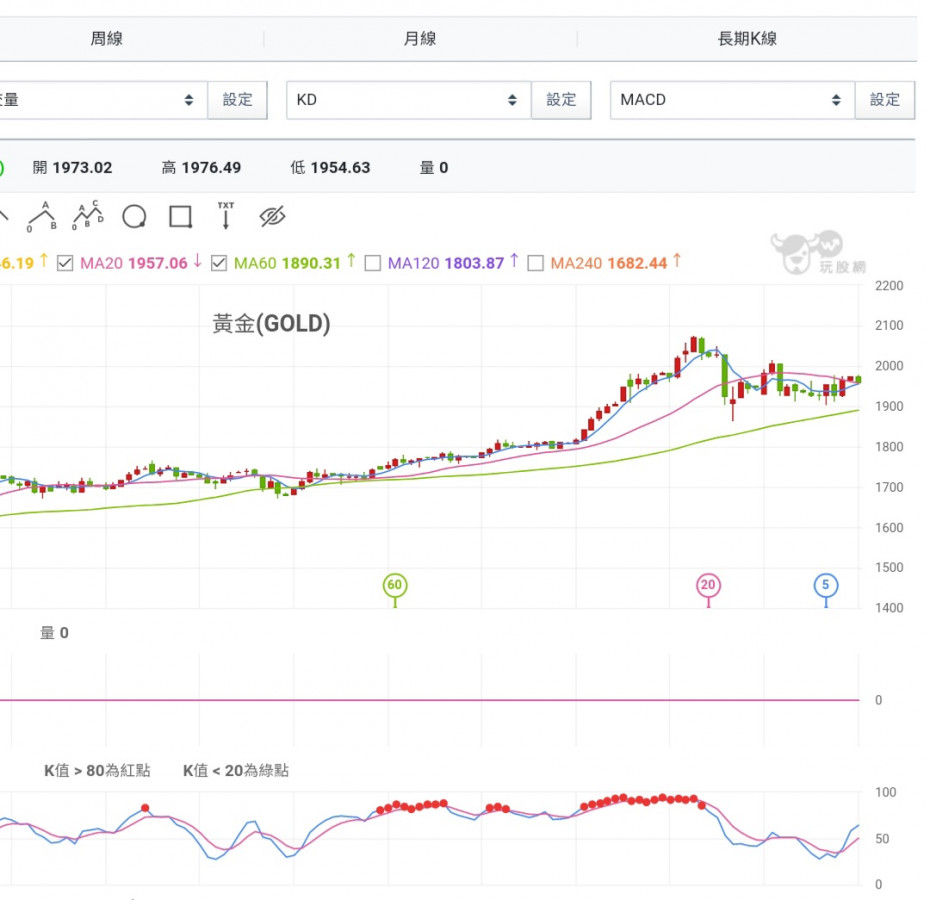Open the MACD indicator dropdown
This screenshot has width=930, height=900.
tap(732, 100)
